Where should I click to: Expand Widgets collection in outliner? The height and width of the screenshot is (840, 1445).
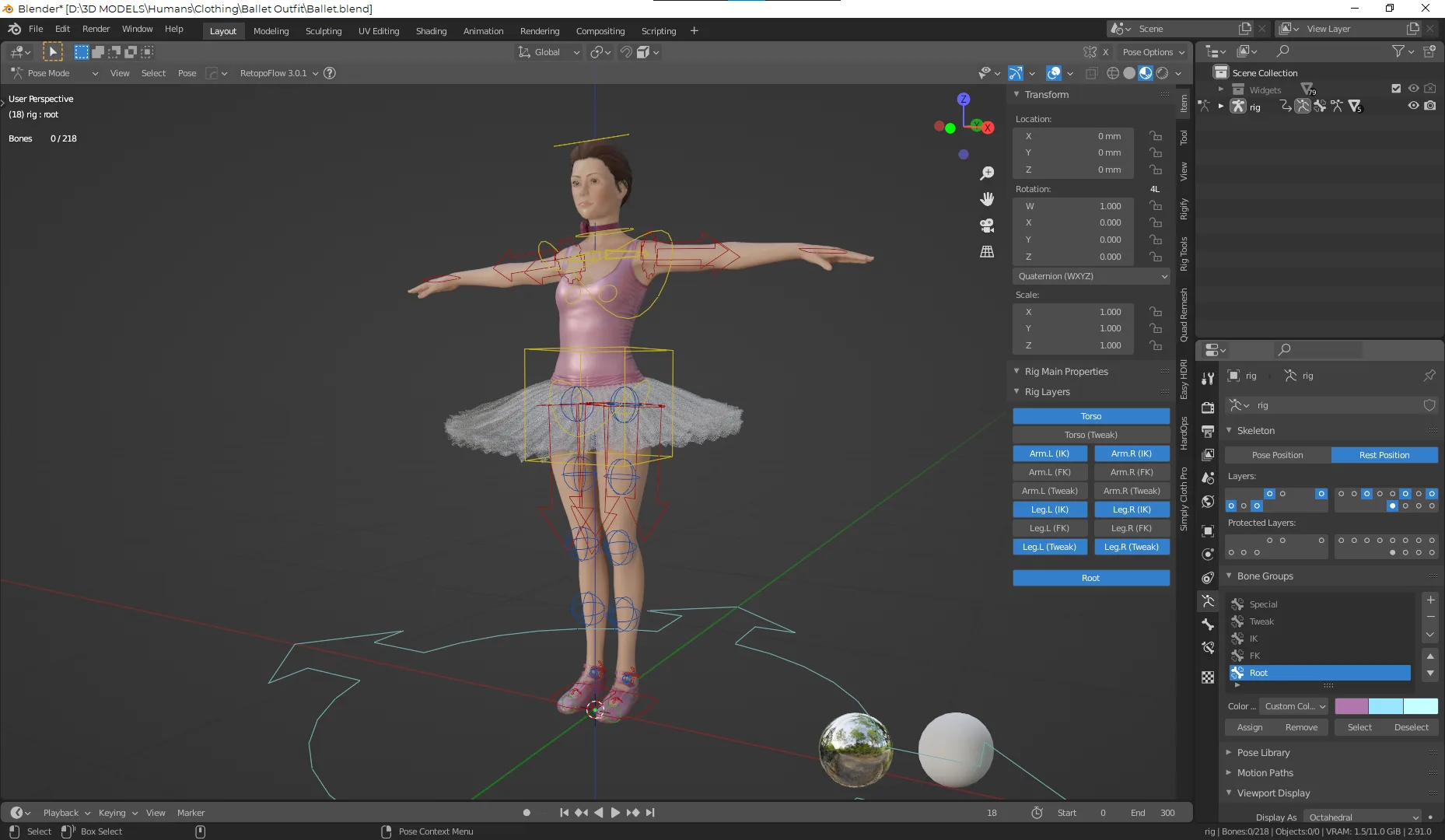click(x=1221, y=89)
